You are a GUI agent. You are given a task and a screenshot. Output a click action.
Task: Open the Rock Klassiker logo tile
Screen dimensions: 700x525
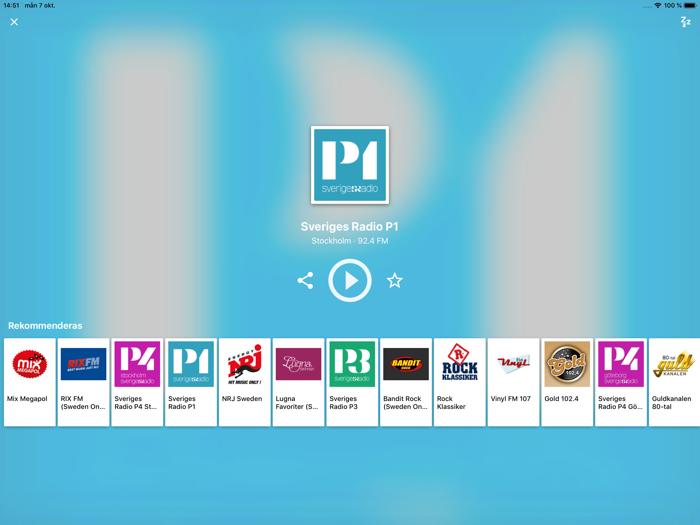pos(460,364)
